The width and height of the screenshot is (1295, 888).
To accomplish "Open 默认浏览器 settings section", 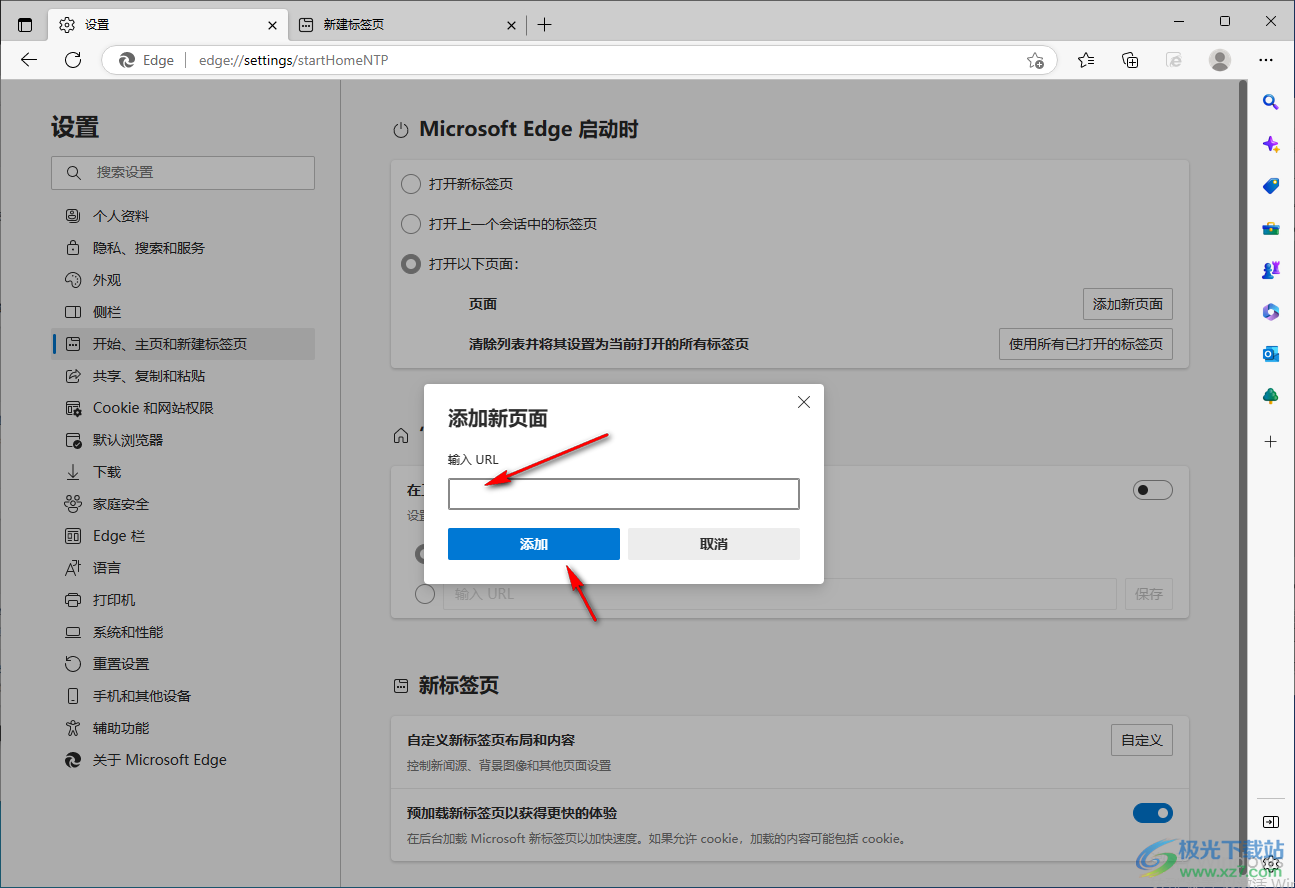I will pyautogui.click(x=183, y=440).
